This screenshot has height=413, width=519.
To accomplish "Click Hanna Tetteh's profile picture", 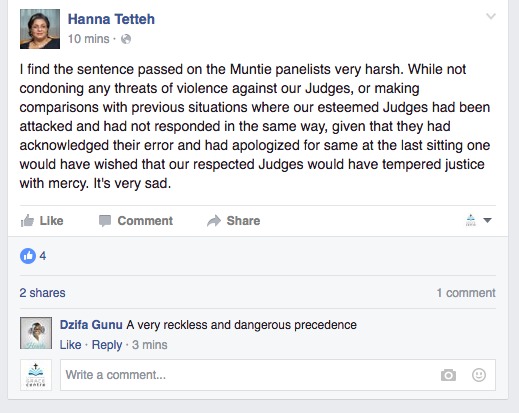I will pyautogui.click(x=40, y=29).
